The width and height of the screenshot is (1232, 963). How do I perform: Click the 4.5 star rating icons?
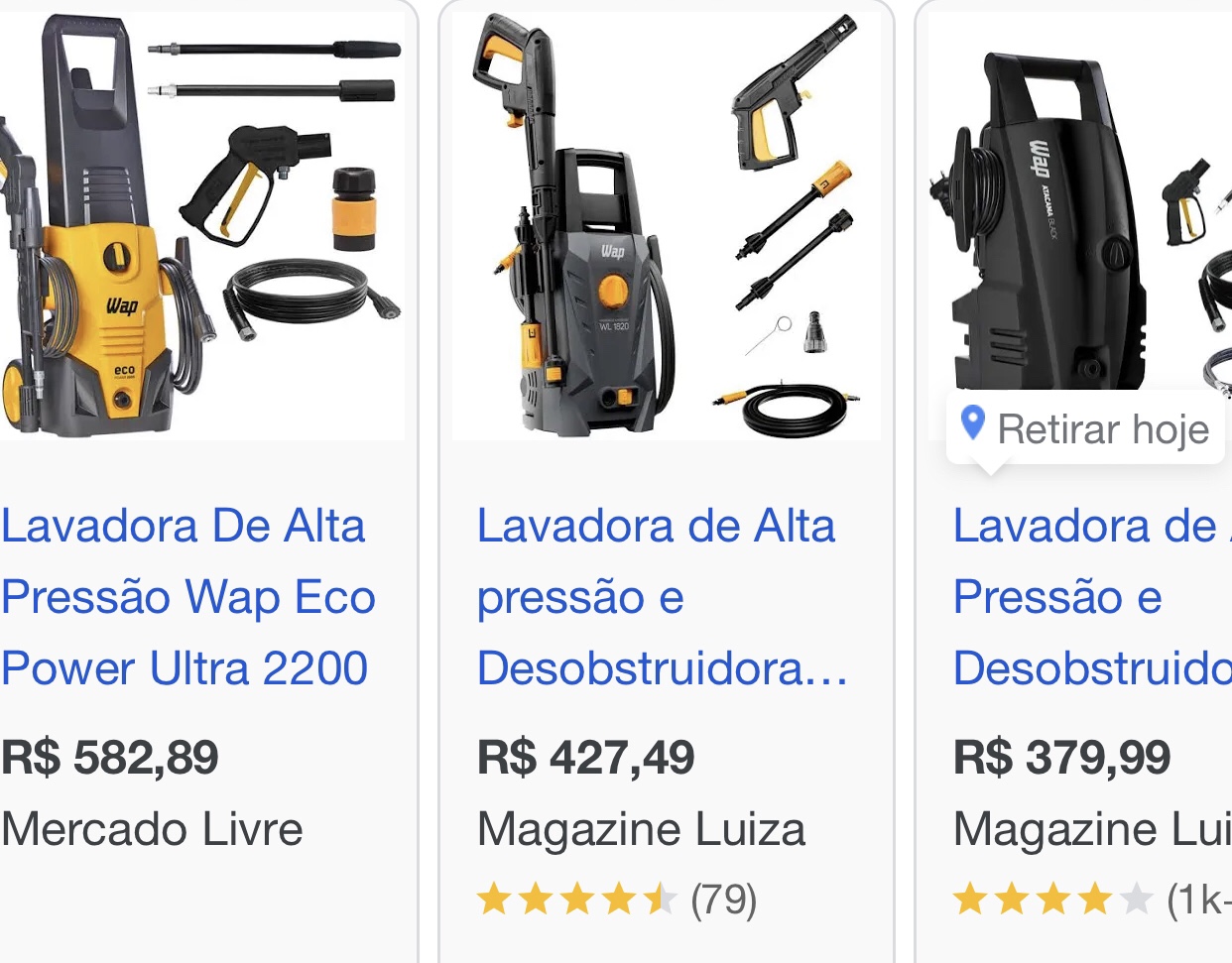(x=577, y=901)
